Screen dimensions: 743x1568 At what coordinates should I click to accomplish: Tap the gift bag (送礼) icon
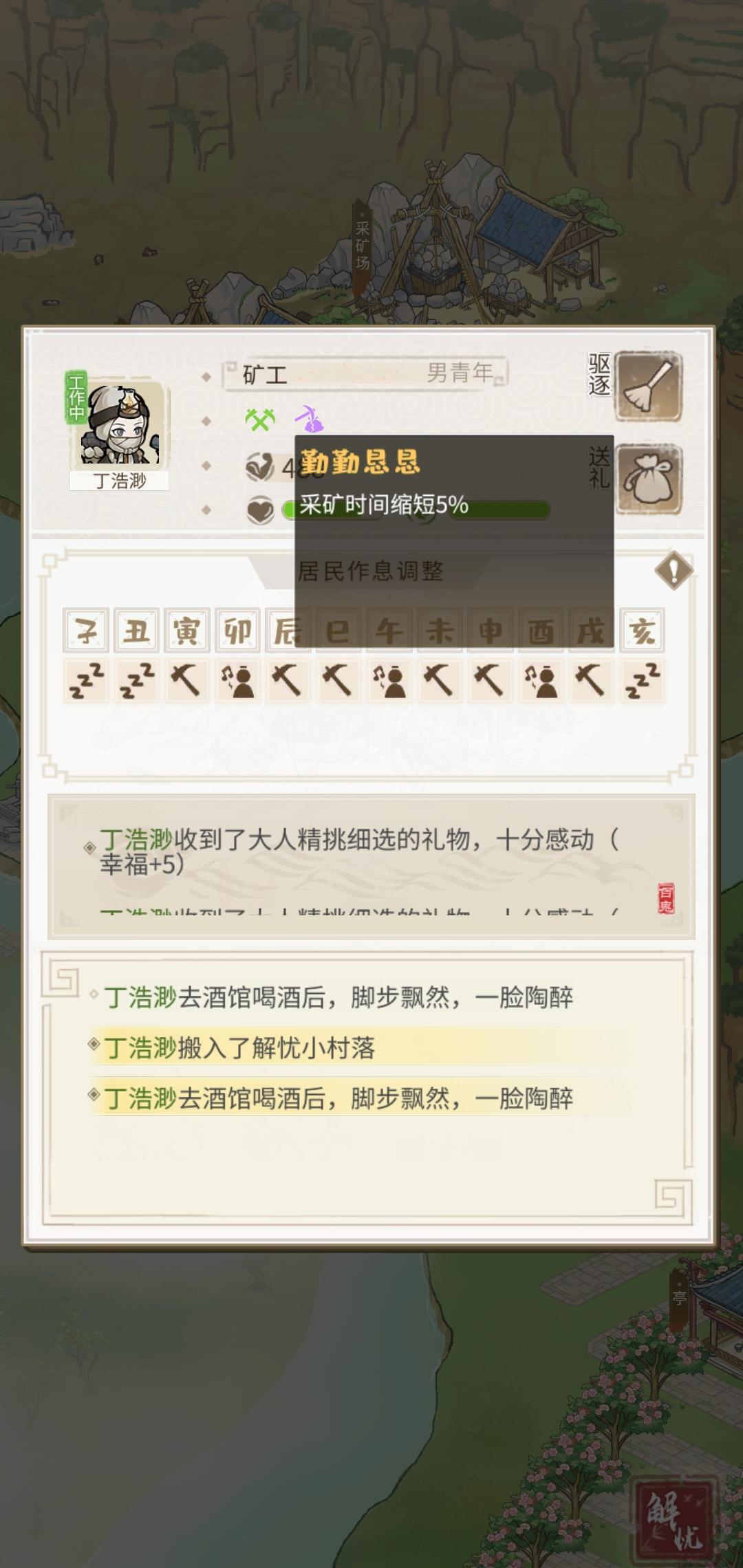pyautogui.click(x=648, y=479)
